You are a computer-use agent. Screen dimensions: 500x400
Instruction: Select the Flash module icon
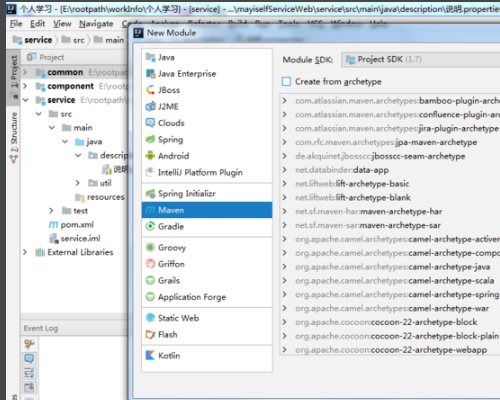(150, 334)
